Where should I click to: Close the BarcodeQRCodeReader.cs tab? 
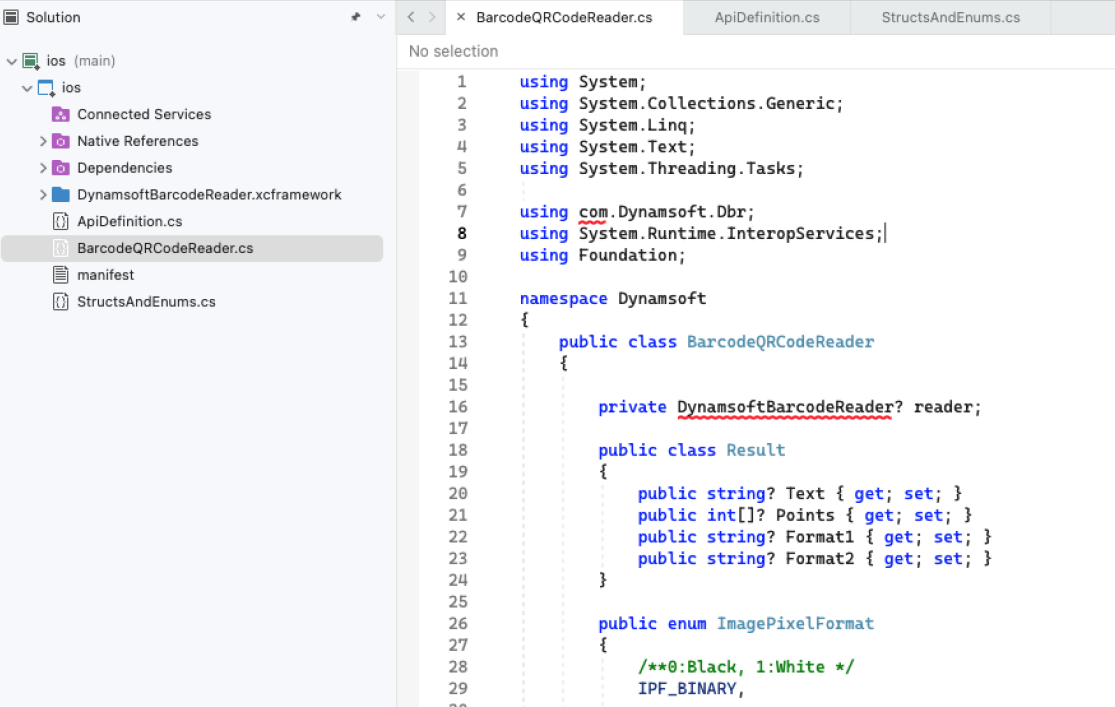[460, 17]
